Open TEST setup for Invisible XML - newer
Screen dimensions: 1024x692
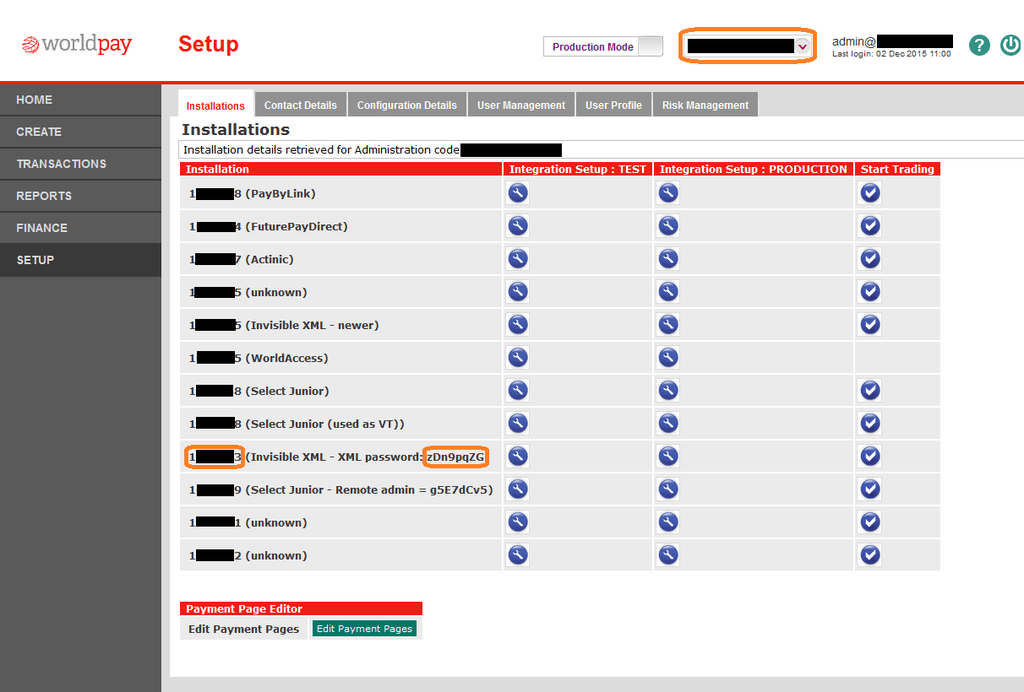tap(517, 324)
